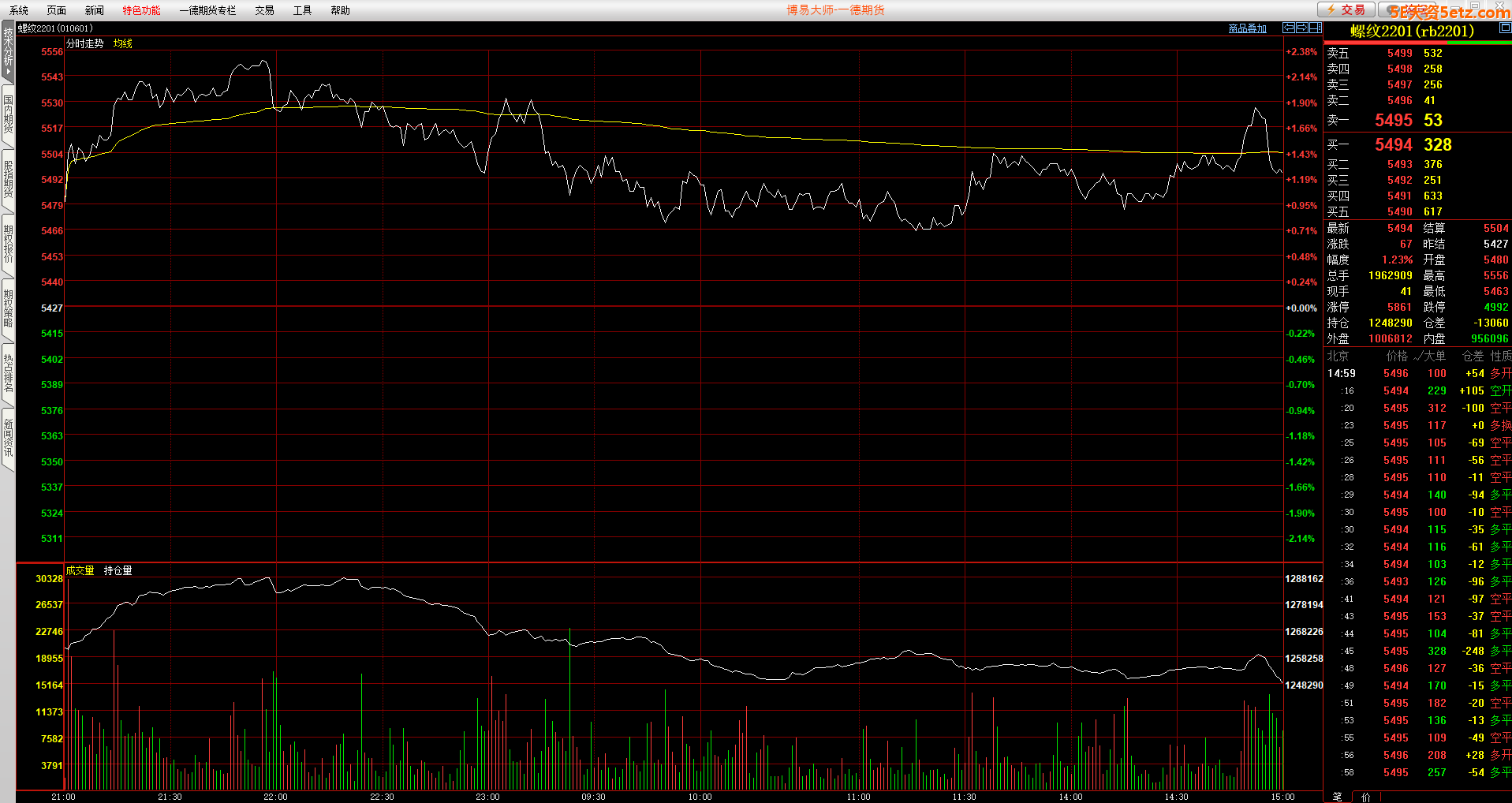1512x803 pixels.
Task: Expand the 技术分析 side tab arrow
Action: [x=8, y=71]
